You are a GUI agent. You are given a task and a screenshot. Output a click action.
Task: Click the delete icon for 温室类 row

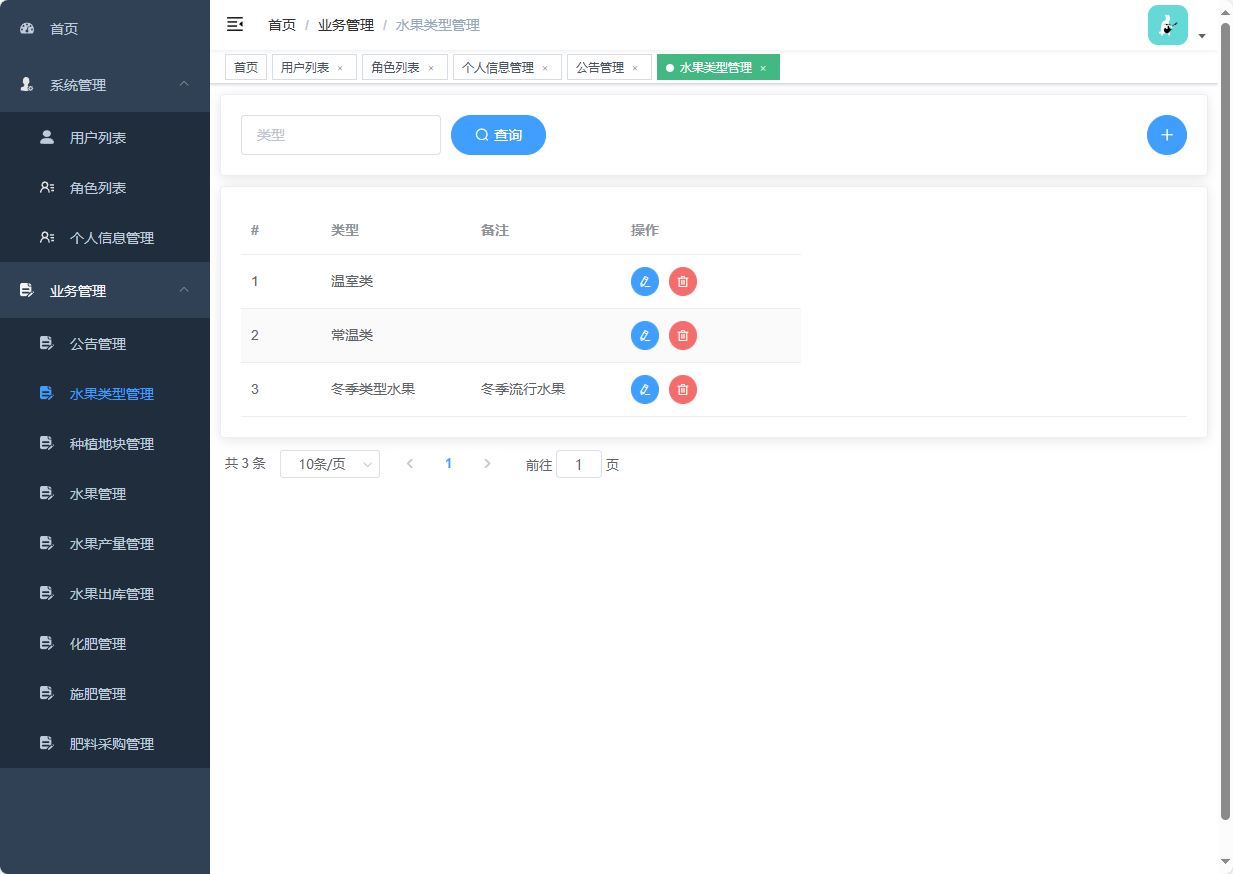tap(683, 281)
